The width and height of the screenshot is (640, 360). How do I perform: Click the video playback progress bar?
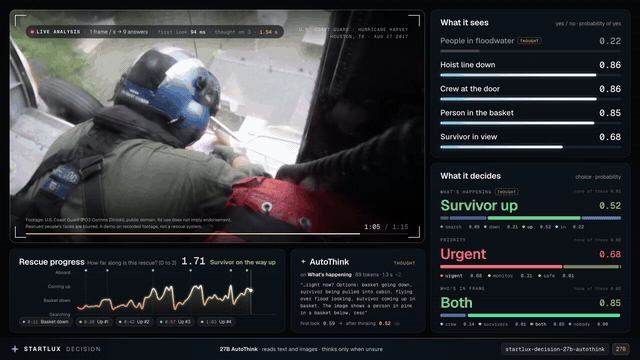(217, 234)
